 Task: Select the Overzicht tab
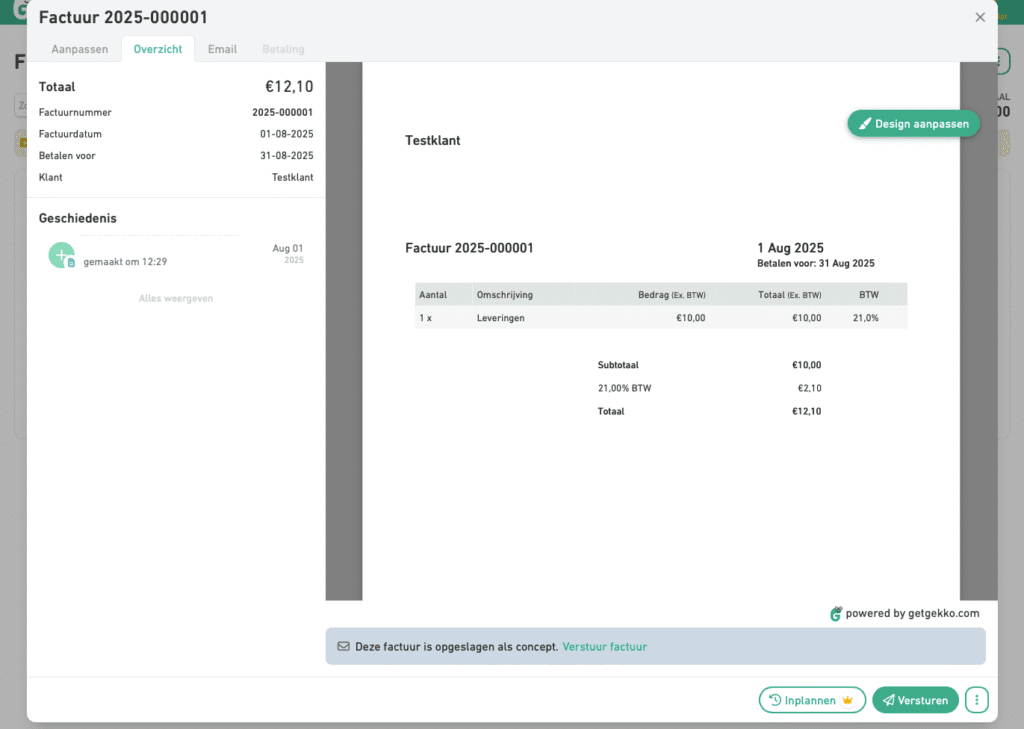158,49
